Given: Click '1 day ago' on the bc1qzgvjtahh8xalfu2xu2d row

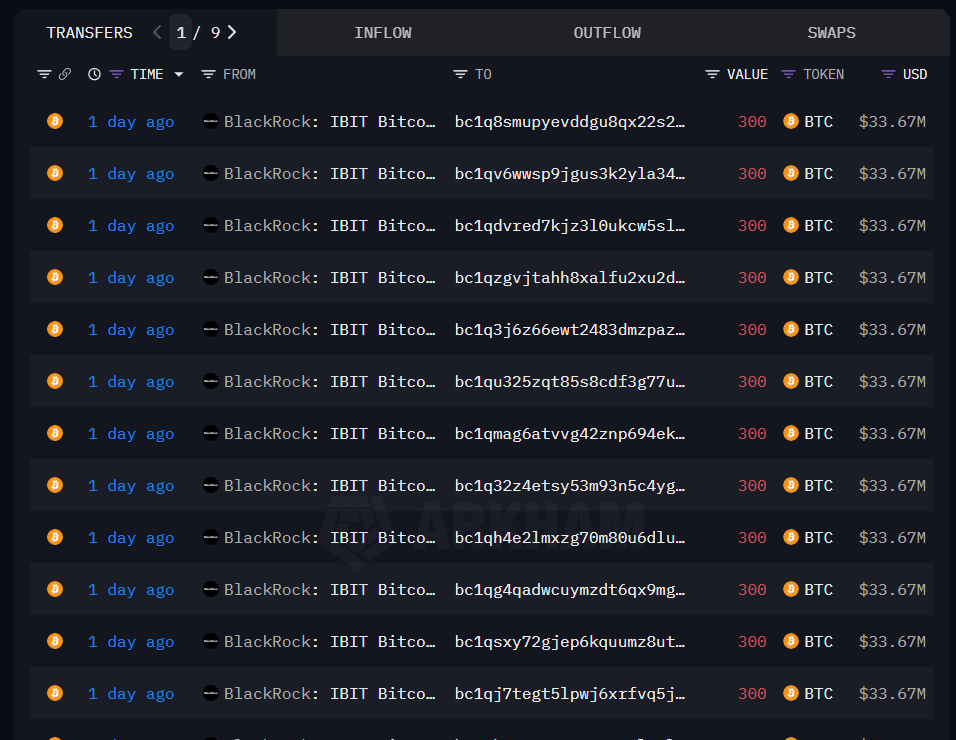Looking at the screenshot, I should click(131, 278).
